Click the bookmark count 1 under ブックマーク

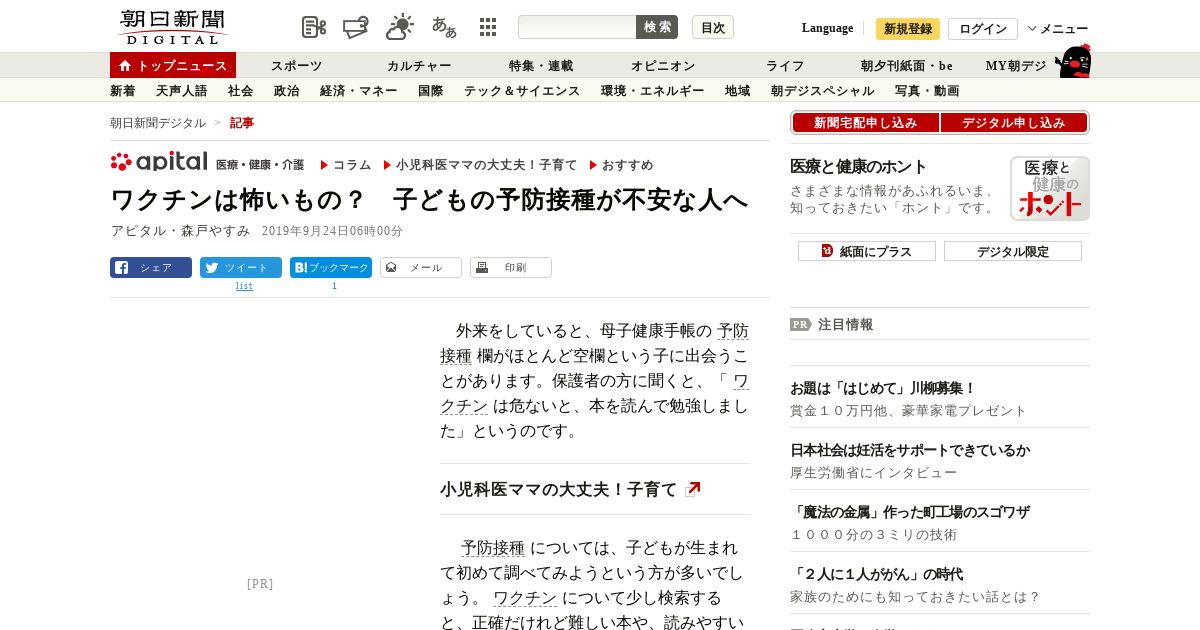click(x=335, y=286)
